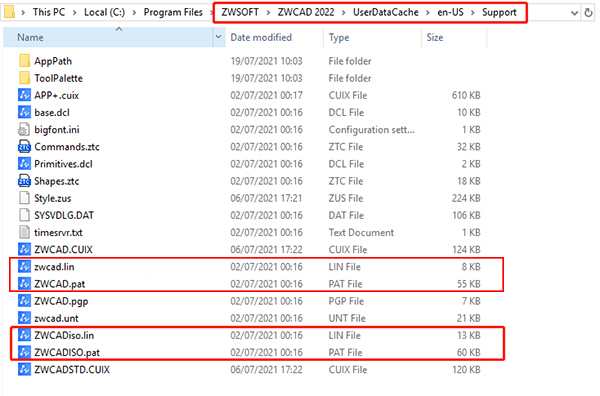Screen dimensions: 600x396
Task: Select the ZWCAD.CUIX file icon
Action: (x=24, y=249)
